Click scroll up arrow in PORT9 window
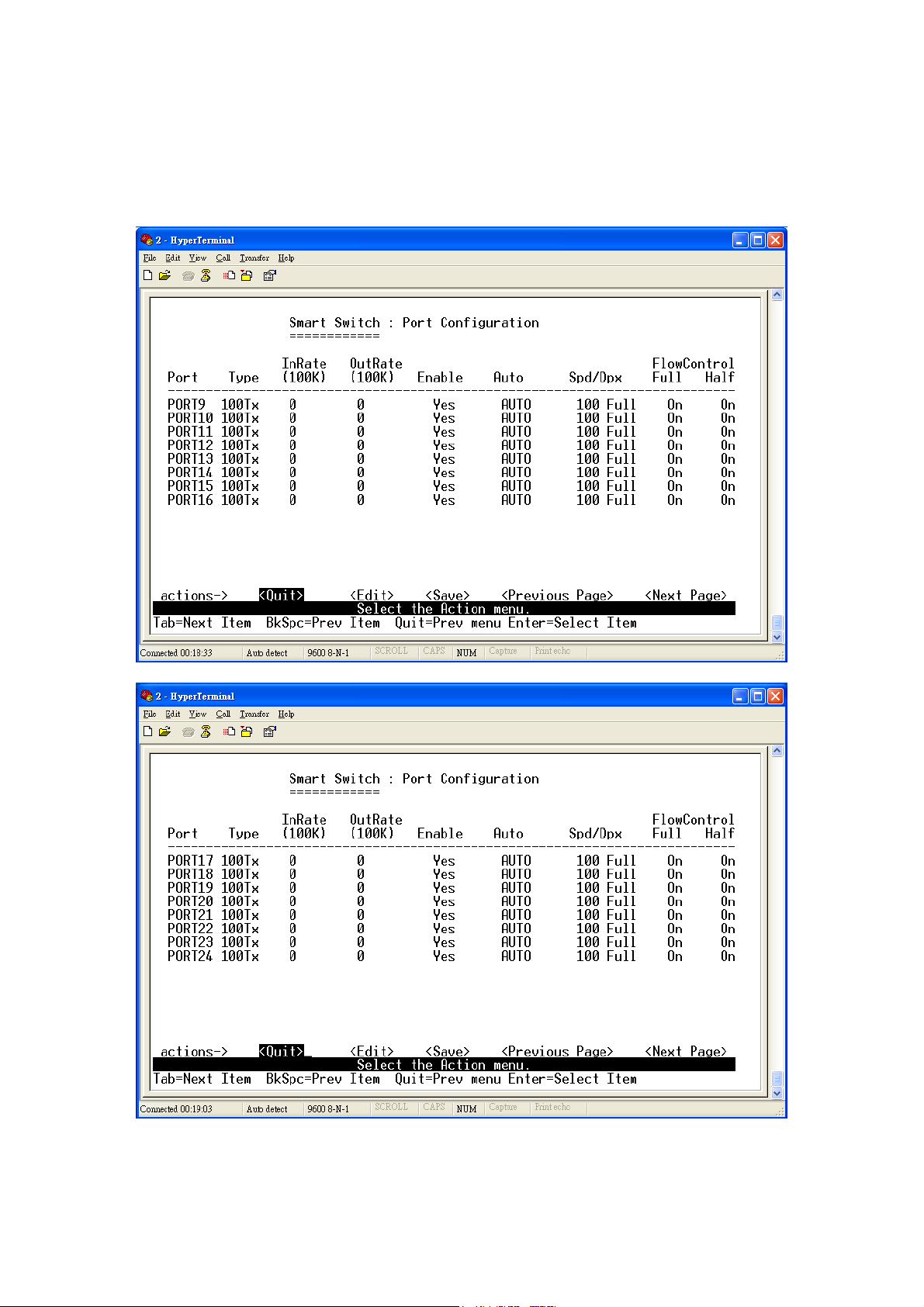This screenshot has height=1307, width=924. click(777, 295)
